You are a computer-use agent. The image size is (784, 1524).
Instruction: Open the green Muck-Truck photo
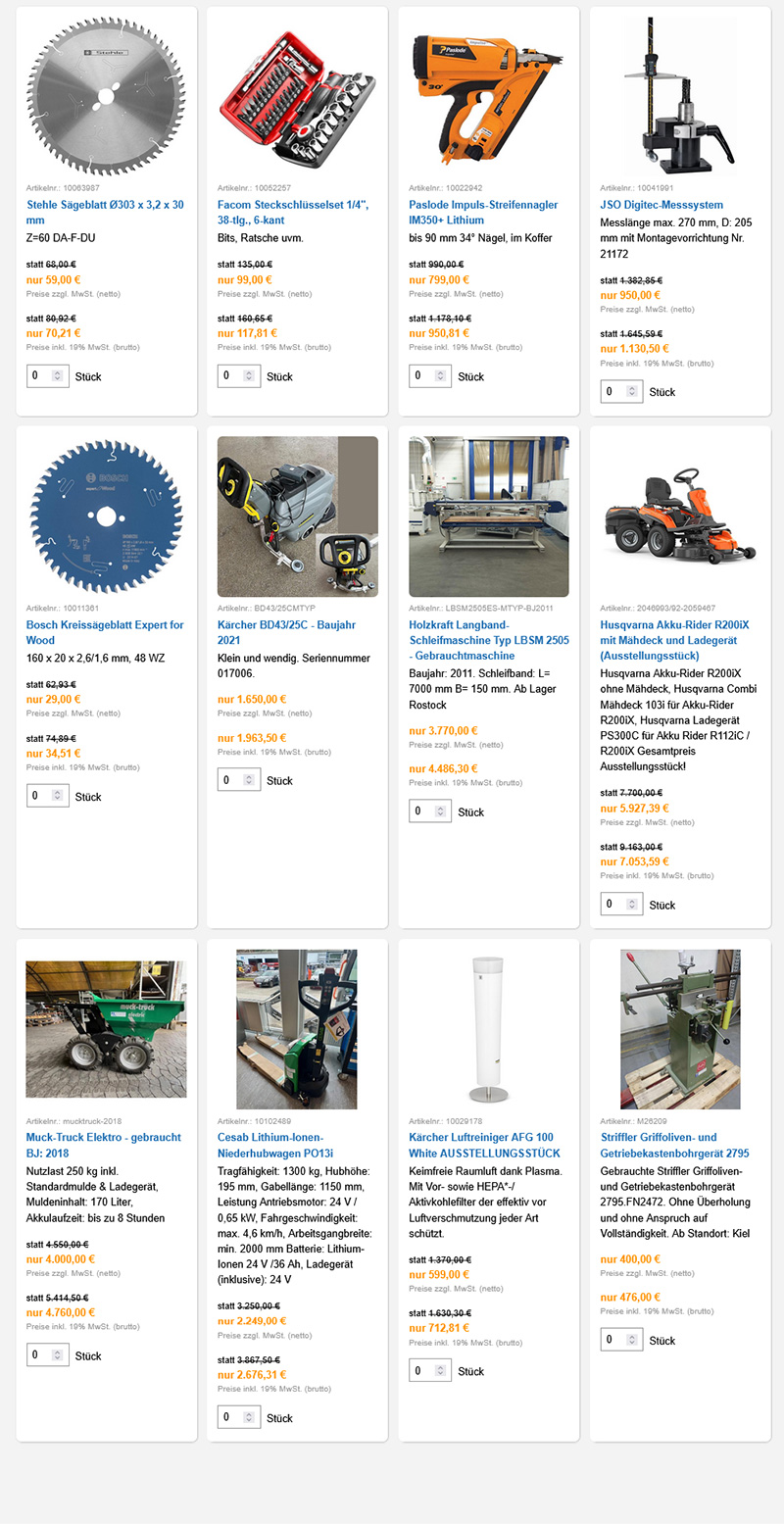coord(106,1029)
